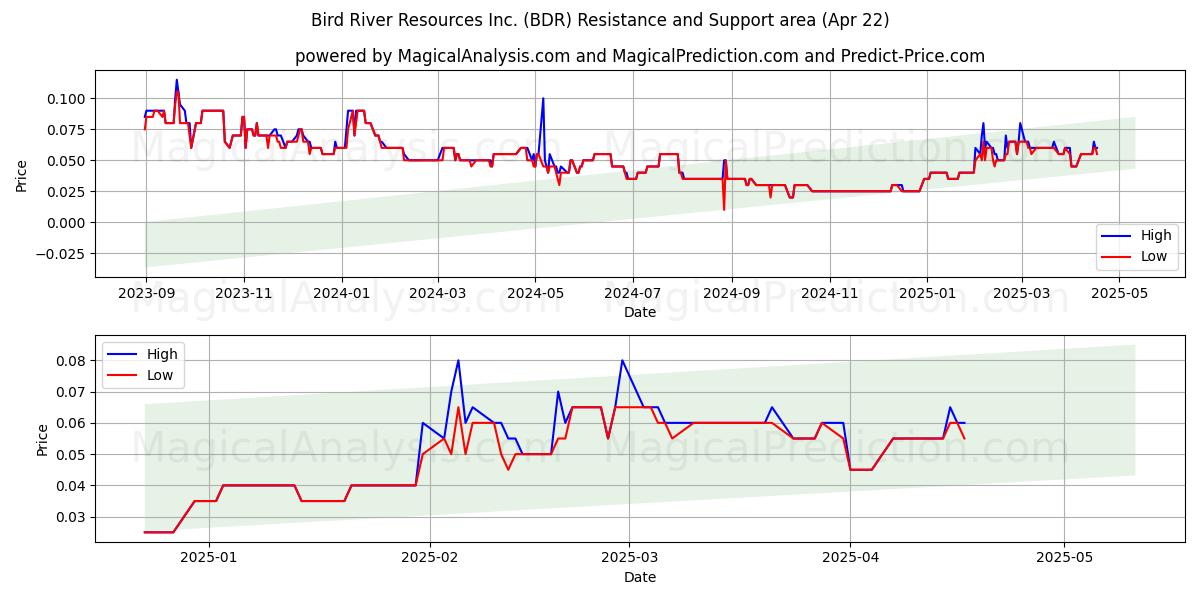The height and width of the screenshot is (600, 1200).
Task: Click the 'Price' y-axis label of the lower chart
Action: click(42, 440)
